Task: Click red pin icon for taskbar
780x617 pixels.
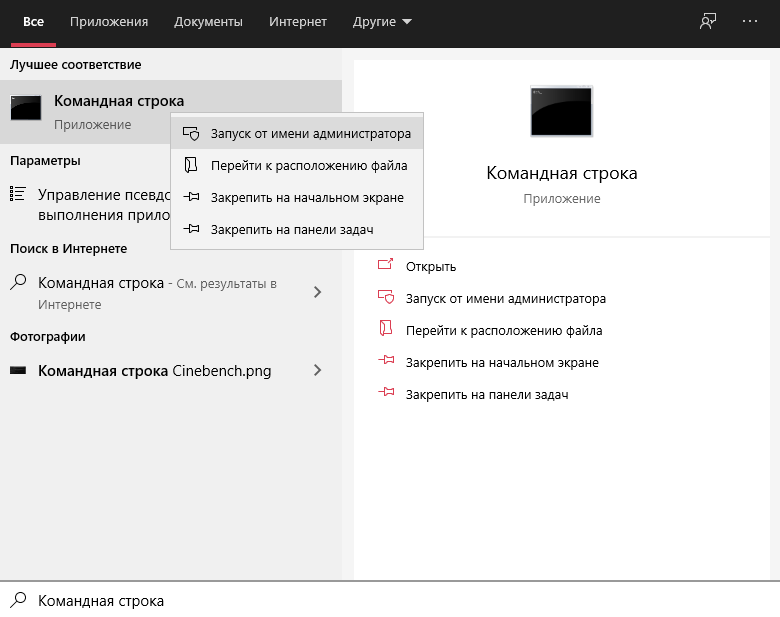Action: 386,392
